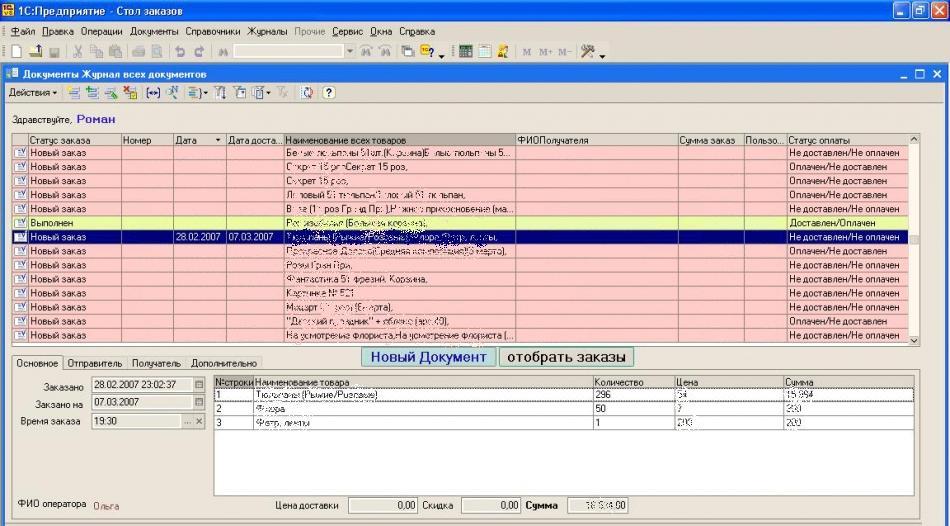Screen dimensions: 950x526
Task: Click into the Скидка field
Action: click(x=491, y=505)
